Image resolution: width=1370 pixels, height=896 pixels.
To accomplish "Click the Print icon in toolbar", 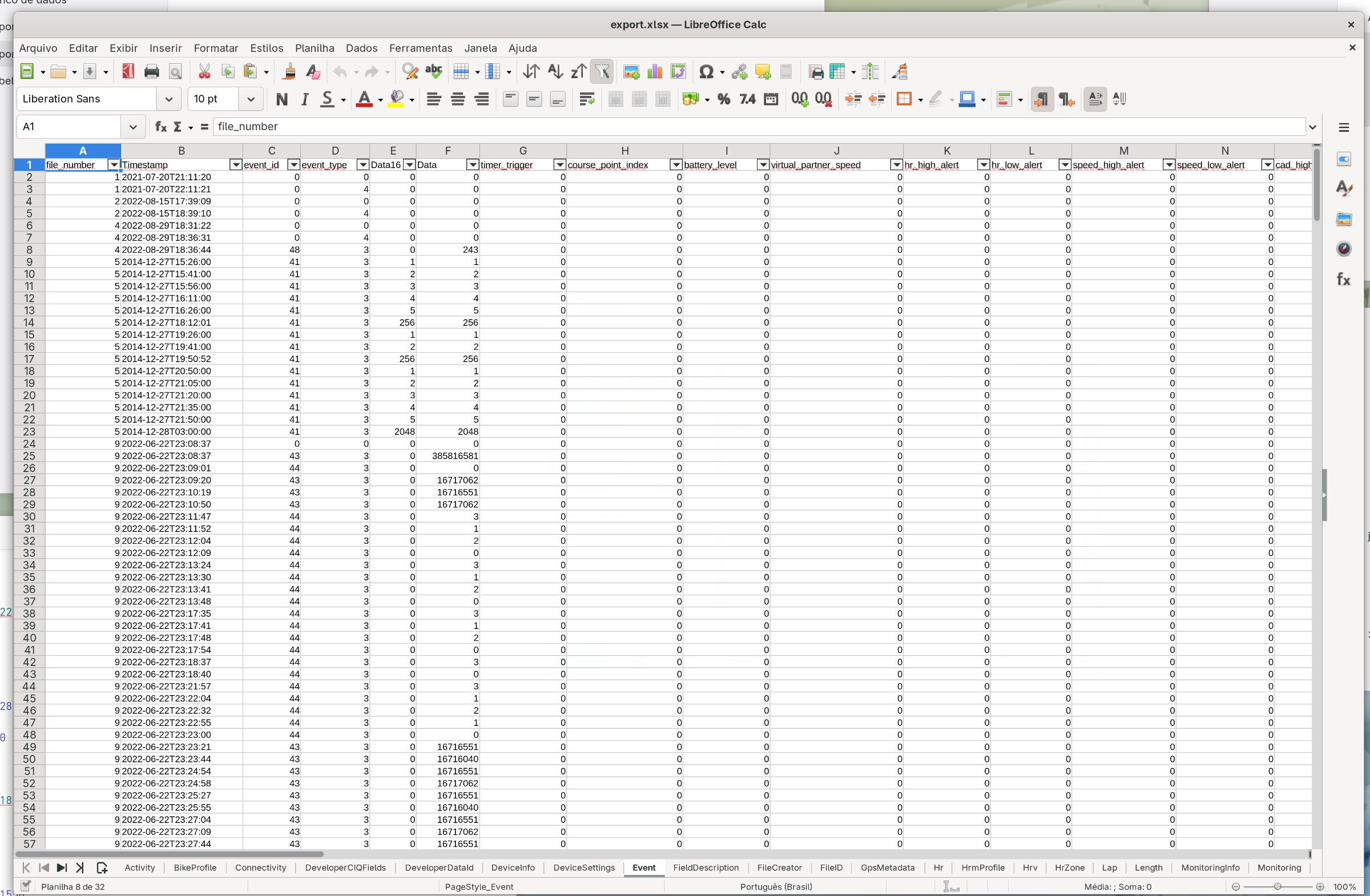I will pyautogui.click(x=151, y=71).
